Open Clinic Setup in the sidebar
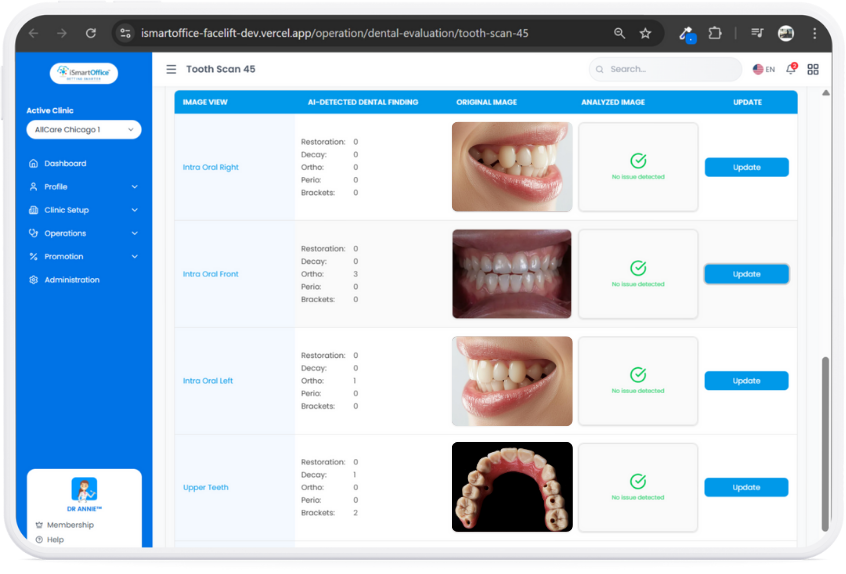The image size is (846, 574). (x=67, y=210)
